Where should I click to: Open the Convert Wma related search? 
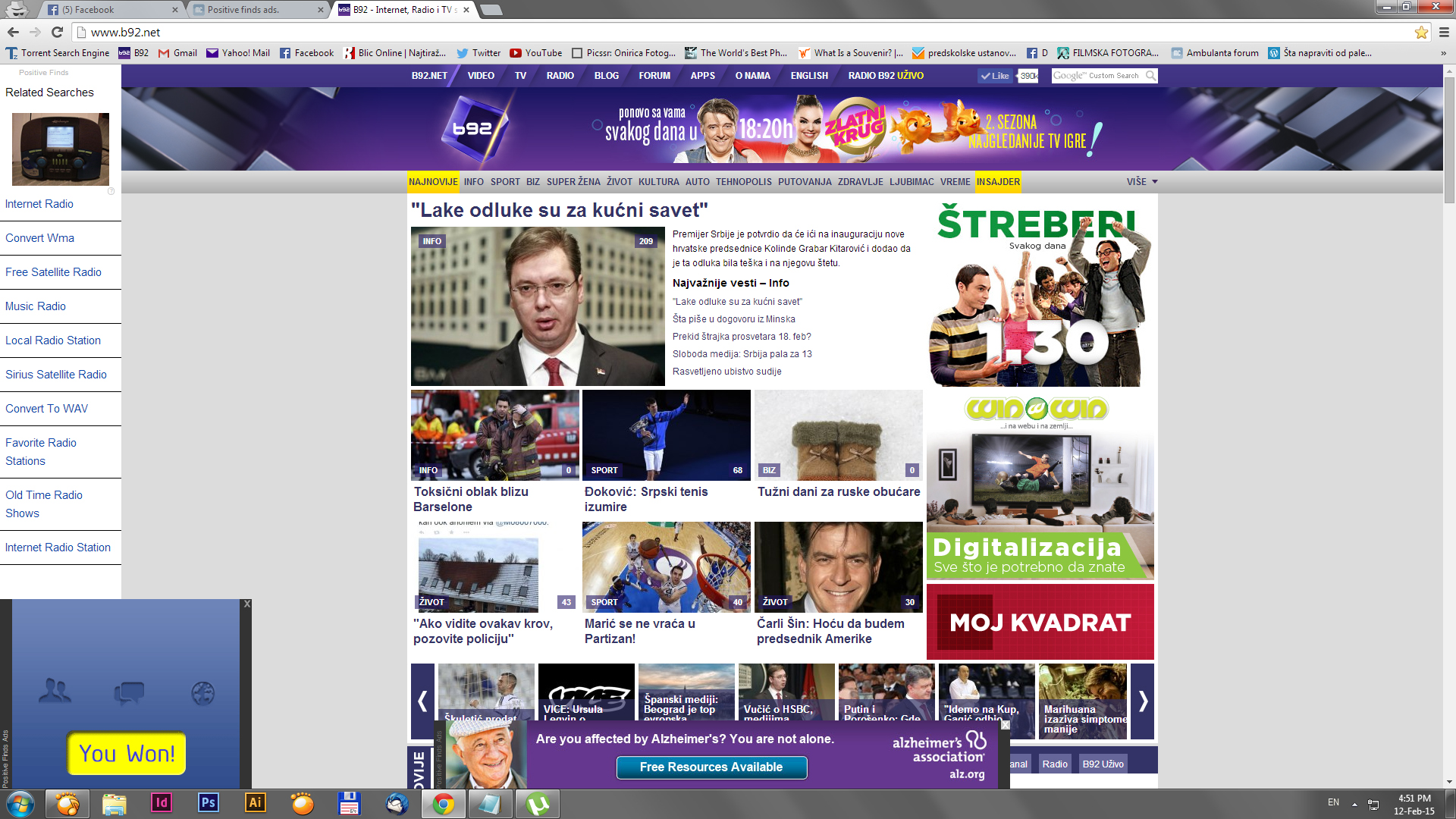[40, 238]
